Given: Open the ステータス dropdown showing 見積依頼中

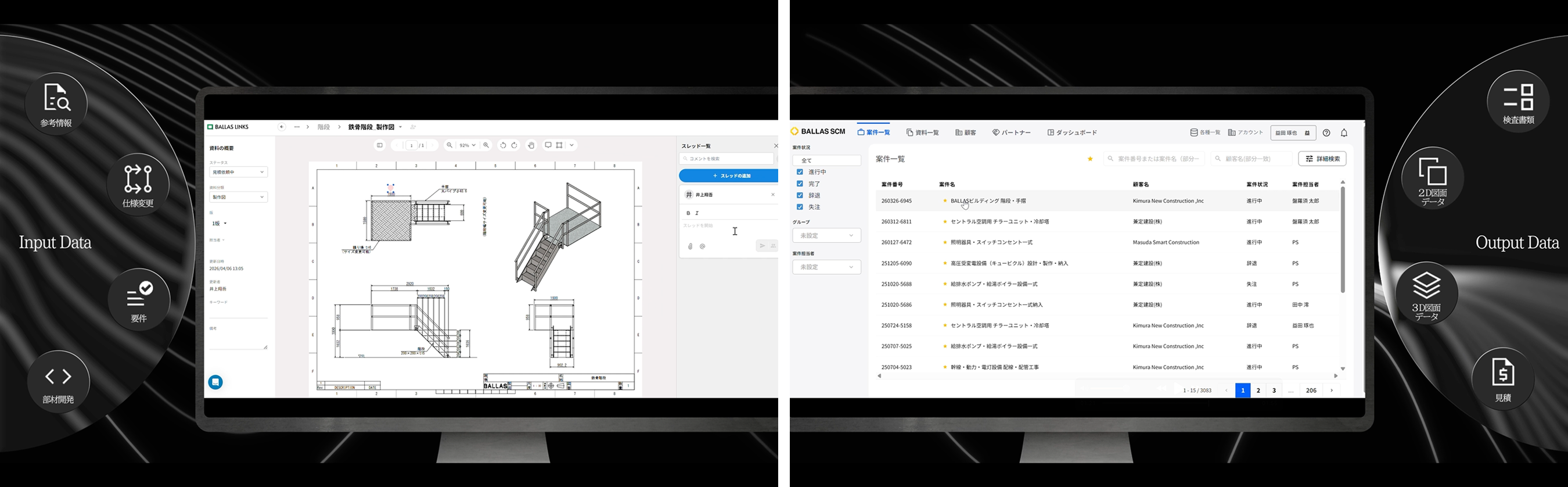Looking at the screenshot, I should click(x=238, y=172).
